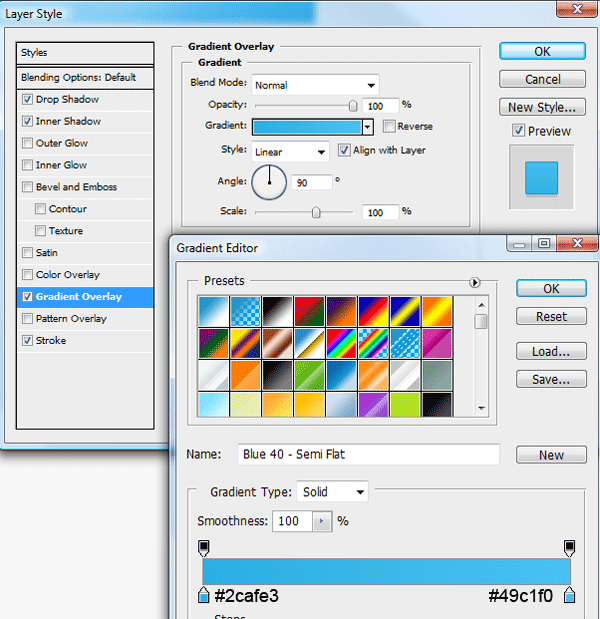This screenshot has width=600, height=619.
Task: Click the gradient Name text field
Action: click(368, 454)
